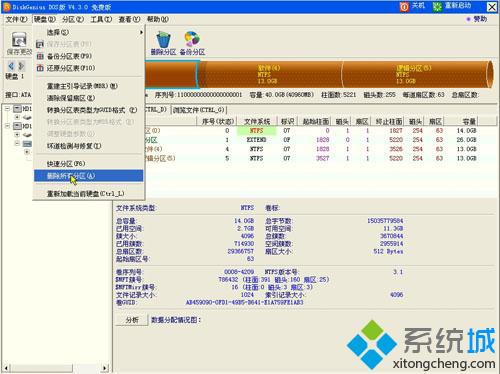Screen dimensions: 500x374
Task: Go to previous disk with left arrow
Action: point(11,65)
